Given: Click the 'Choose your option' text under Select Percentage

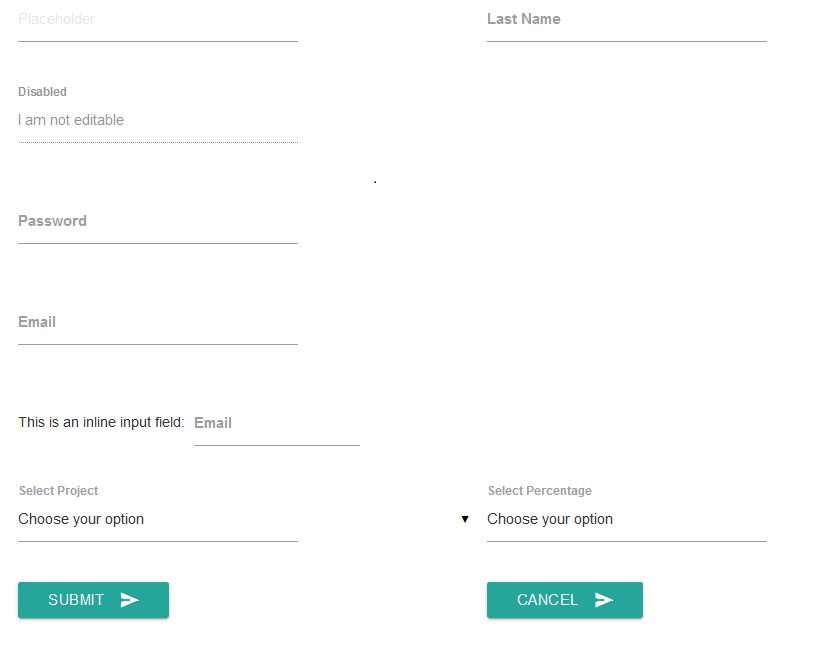Looking at the screenshot, I should pyautogui.click(x=549, y=519).
